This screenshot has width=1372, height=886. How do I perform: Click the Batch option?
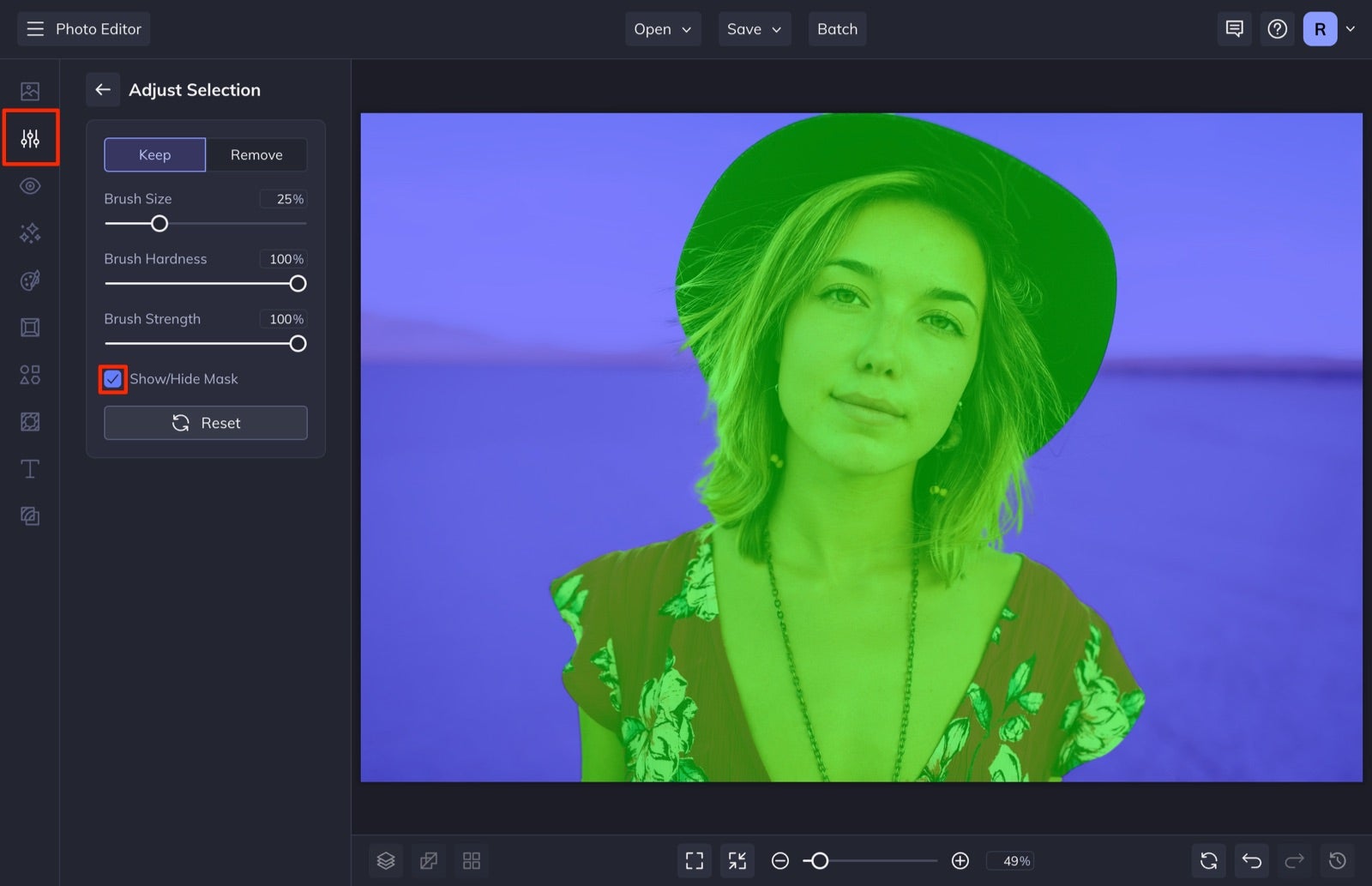(837, 28)
